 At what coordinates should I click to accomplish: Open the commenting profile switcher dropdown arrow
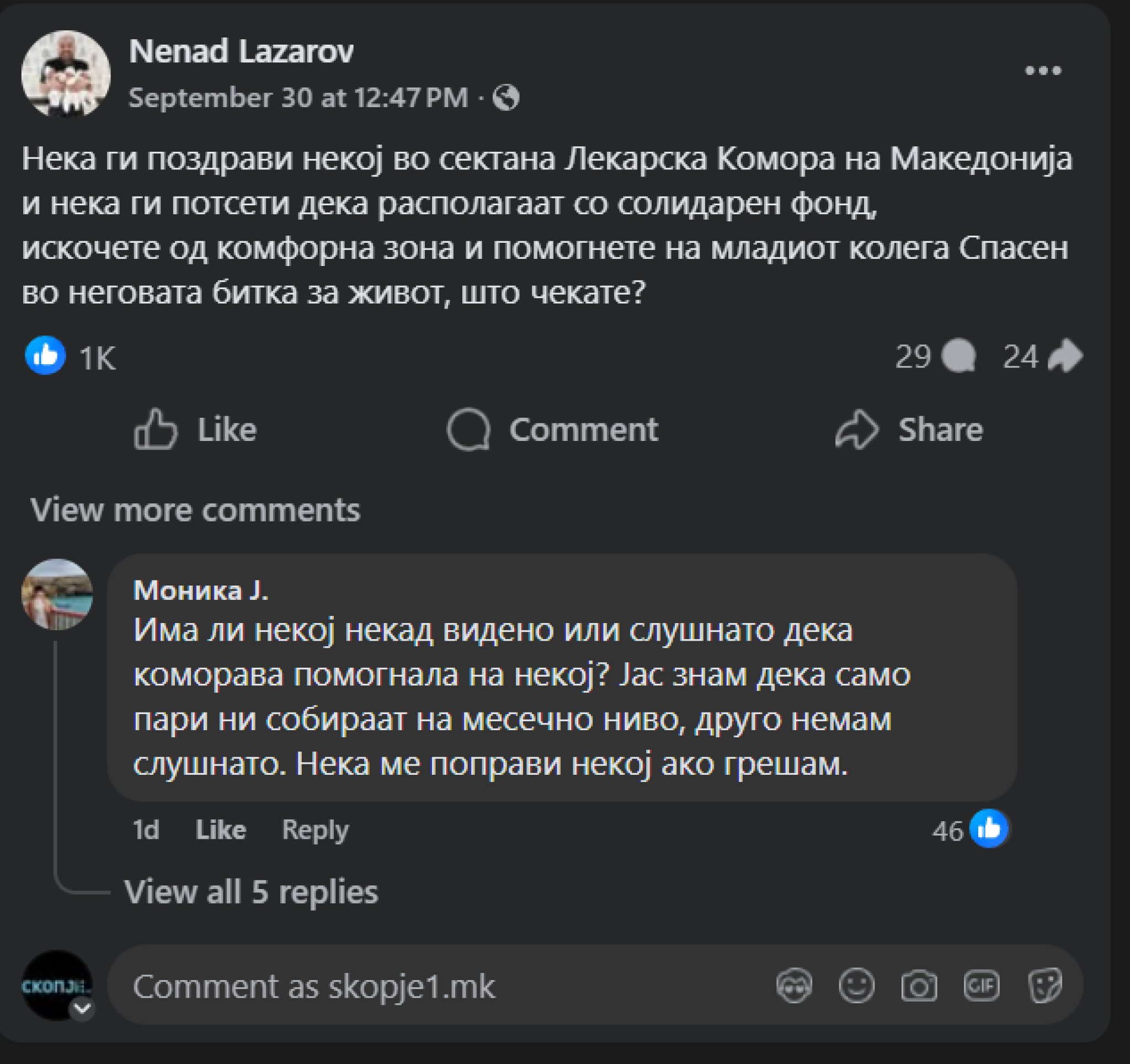(x=82, y=1008)
